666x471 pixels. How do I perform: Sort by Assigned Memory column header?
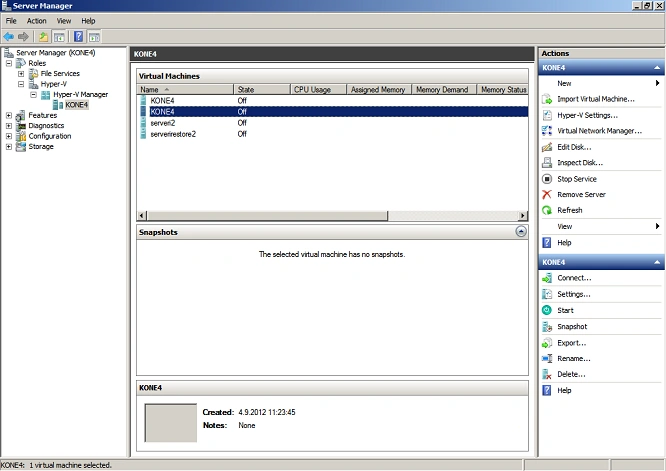click(x=379, y=90)
